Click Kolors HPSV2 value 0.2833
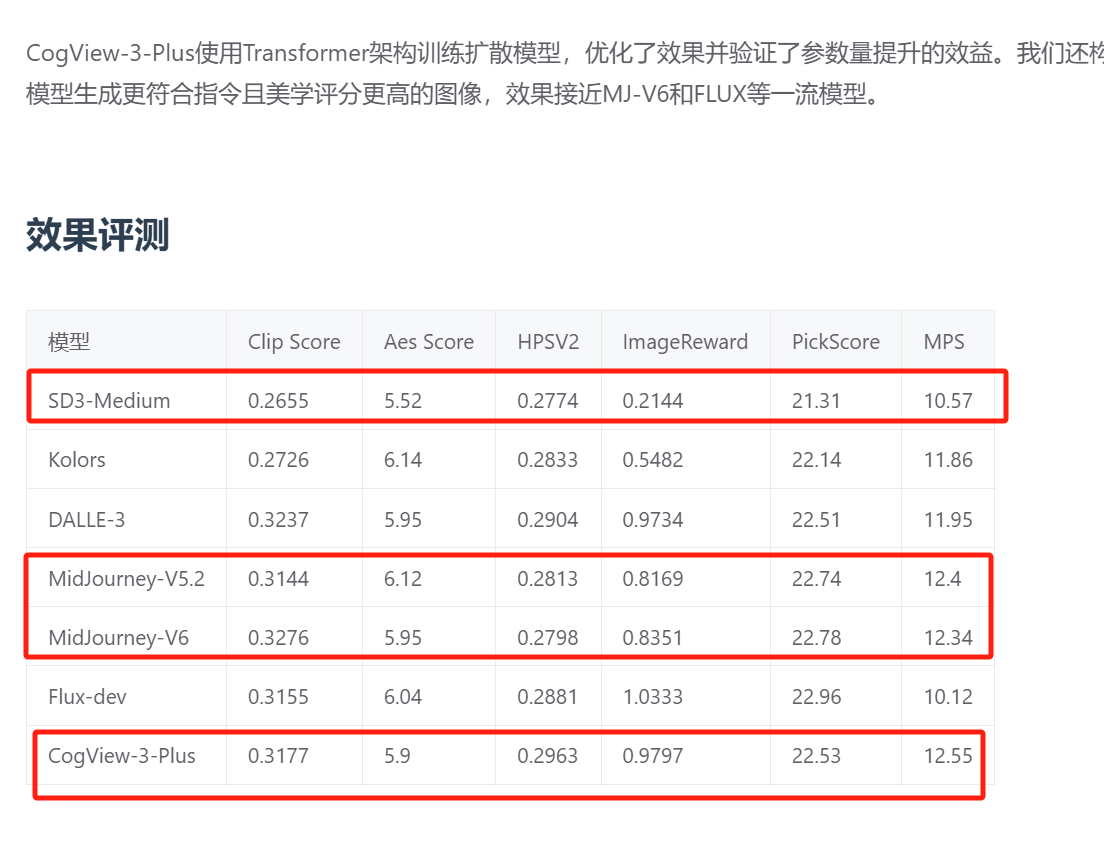The image size is (1104, 853). pyautogui.click(x=548, y=460)
